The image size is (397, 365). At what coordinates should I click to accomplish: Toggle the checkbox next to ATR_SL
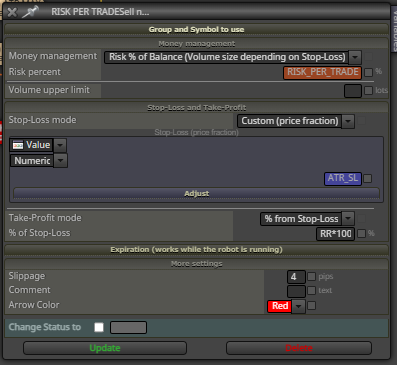(x=368, y=179)
